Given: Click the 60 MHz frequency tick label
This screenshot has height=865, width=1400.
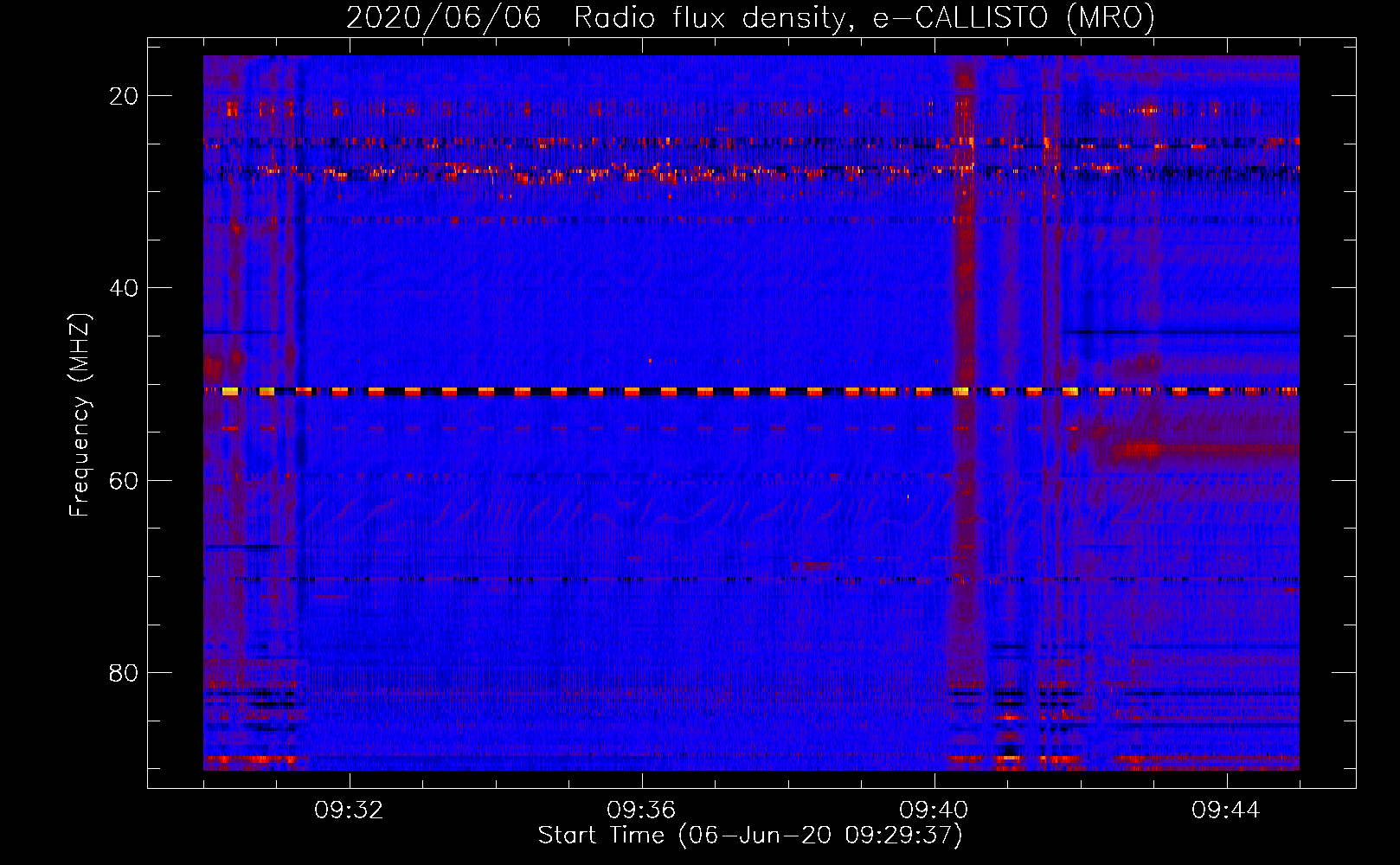Looking at the screenshot, I should pos(124,480).
